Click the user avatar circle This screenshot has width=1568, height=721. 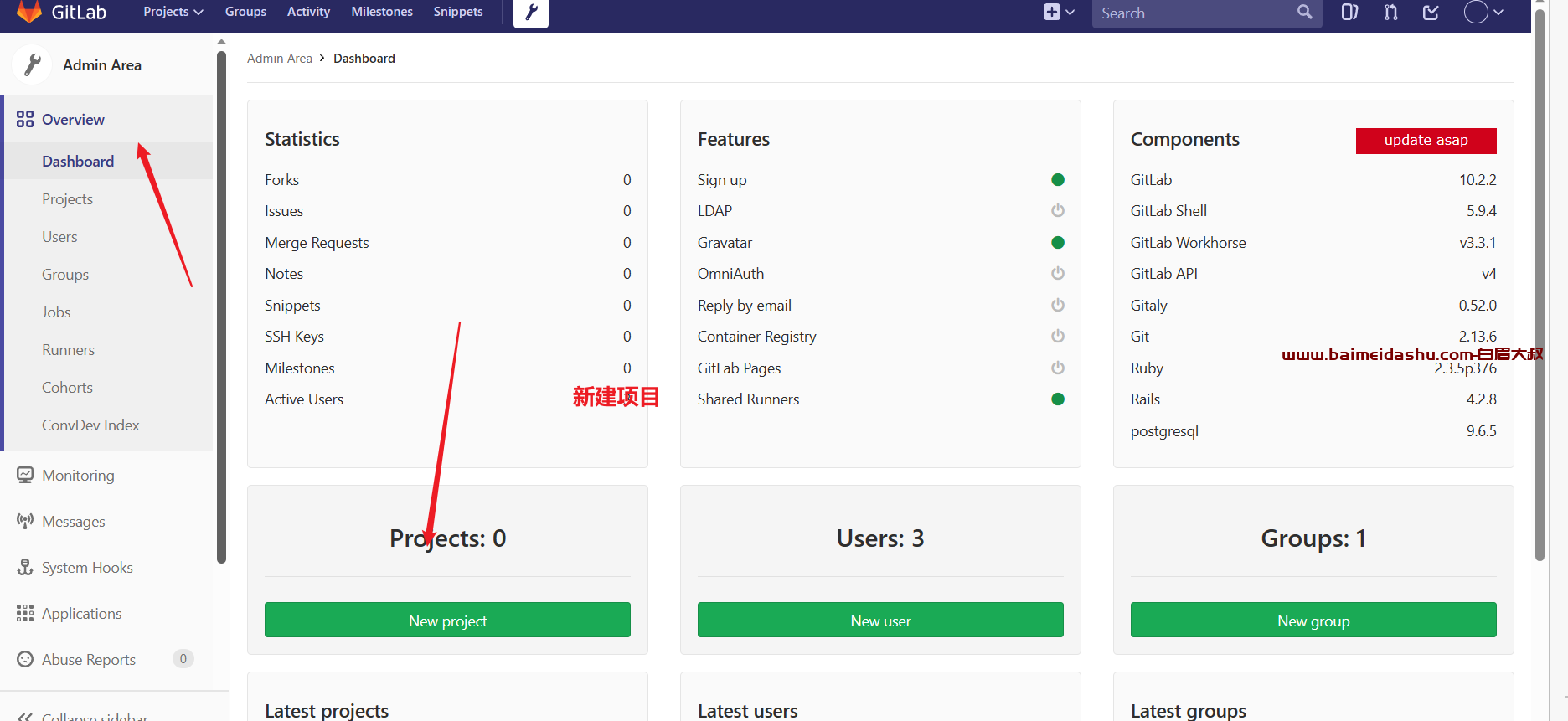point(1476,12)
